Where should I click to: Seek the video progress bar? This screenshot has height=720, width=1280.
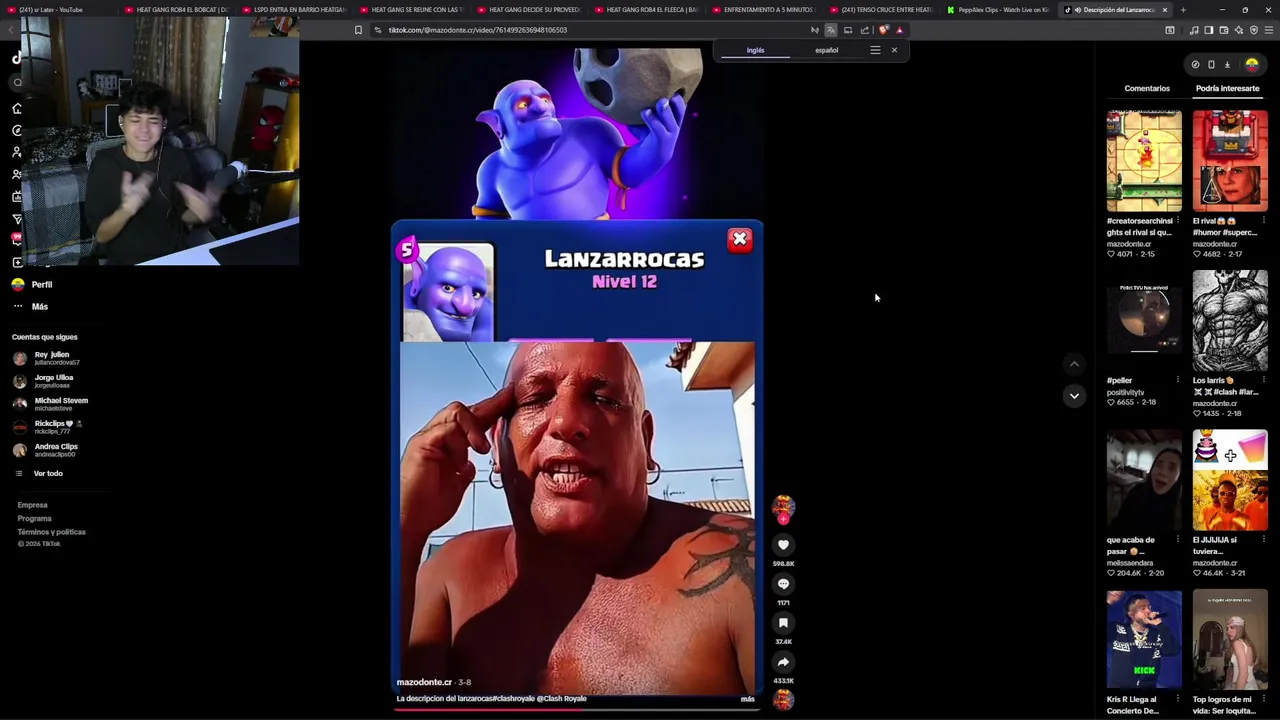point(576,710)
